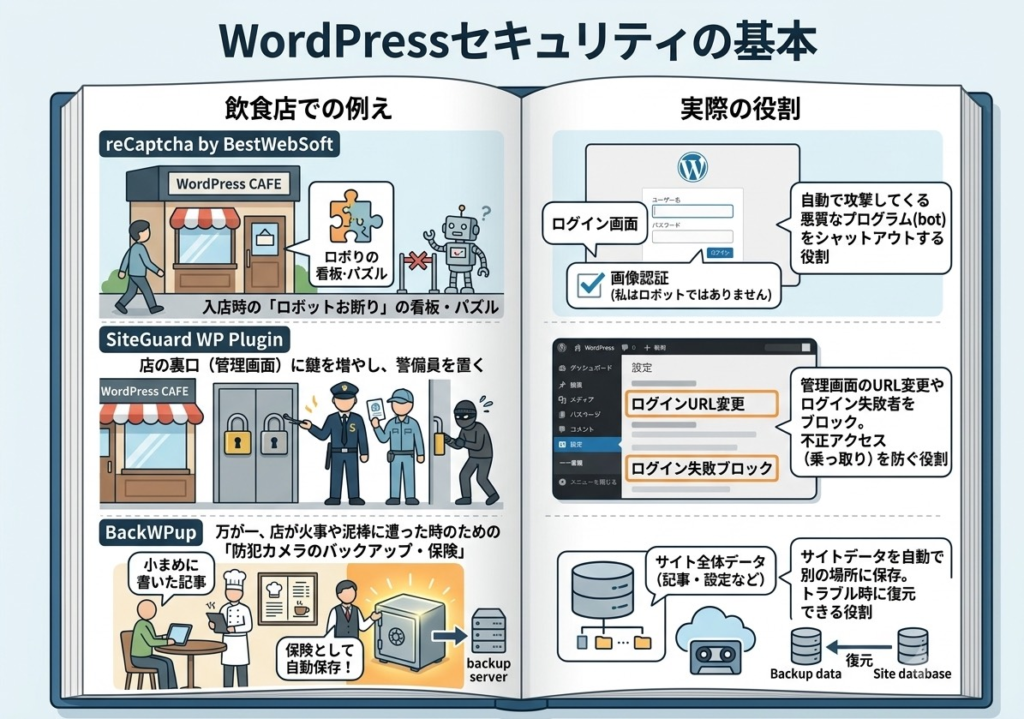The height and width of the screenshot is (719, 1024).
Task: Click the backup server text label
Action: pyautogui.click(x=488, y=670)
